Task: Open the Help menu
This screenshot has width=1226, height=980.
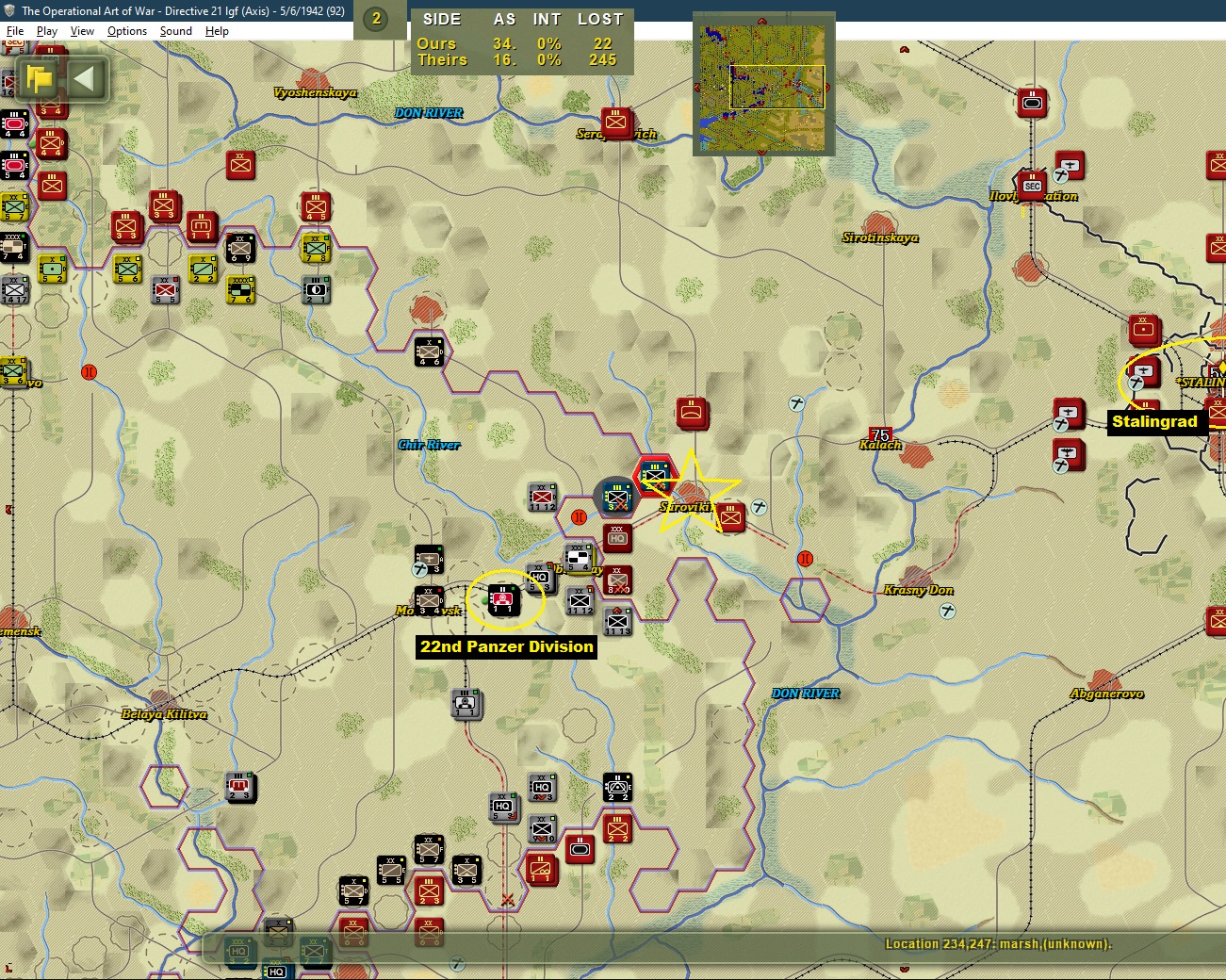Action: point(218,31)
